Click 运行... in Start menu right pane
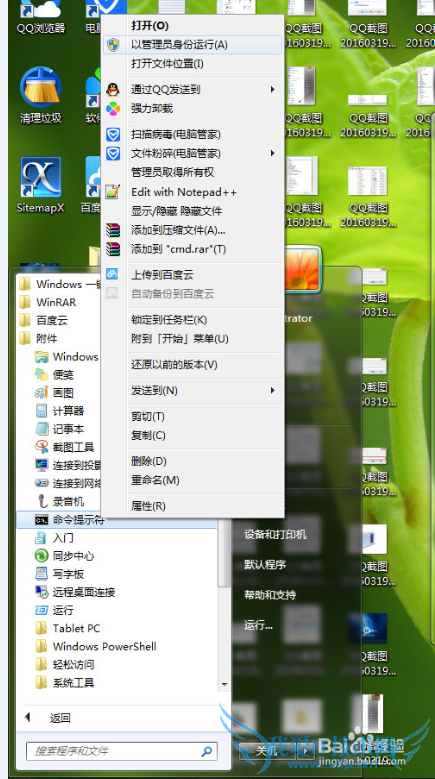Viewport: 435px width, 779px height. 258,625
